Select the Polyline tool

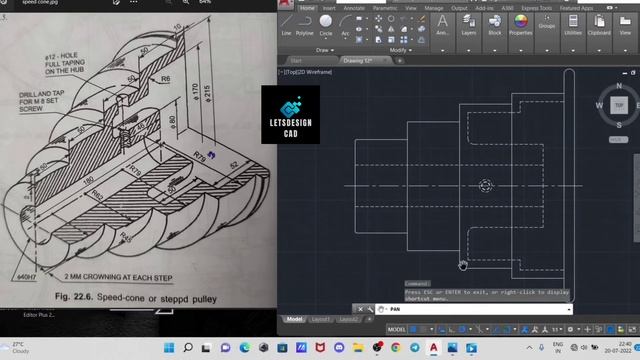[304, 24]
